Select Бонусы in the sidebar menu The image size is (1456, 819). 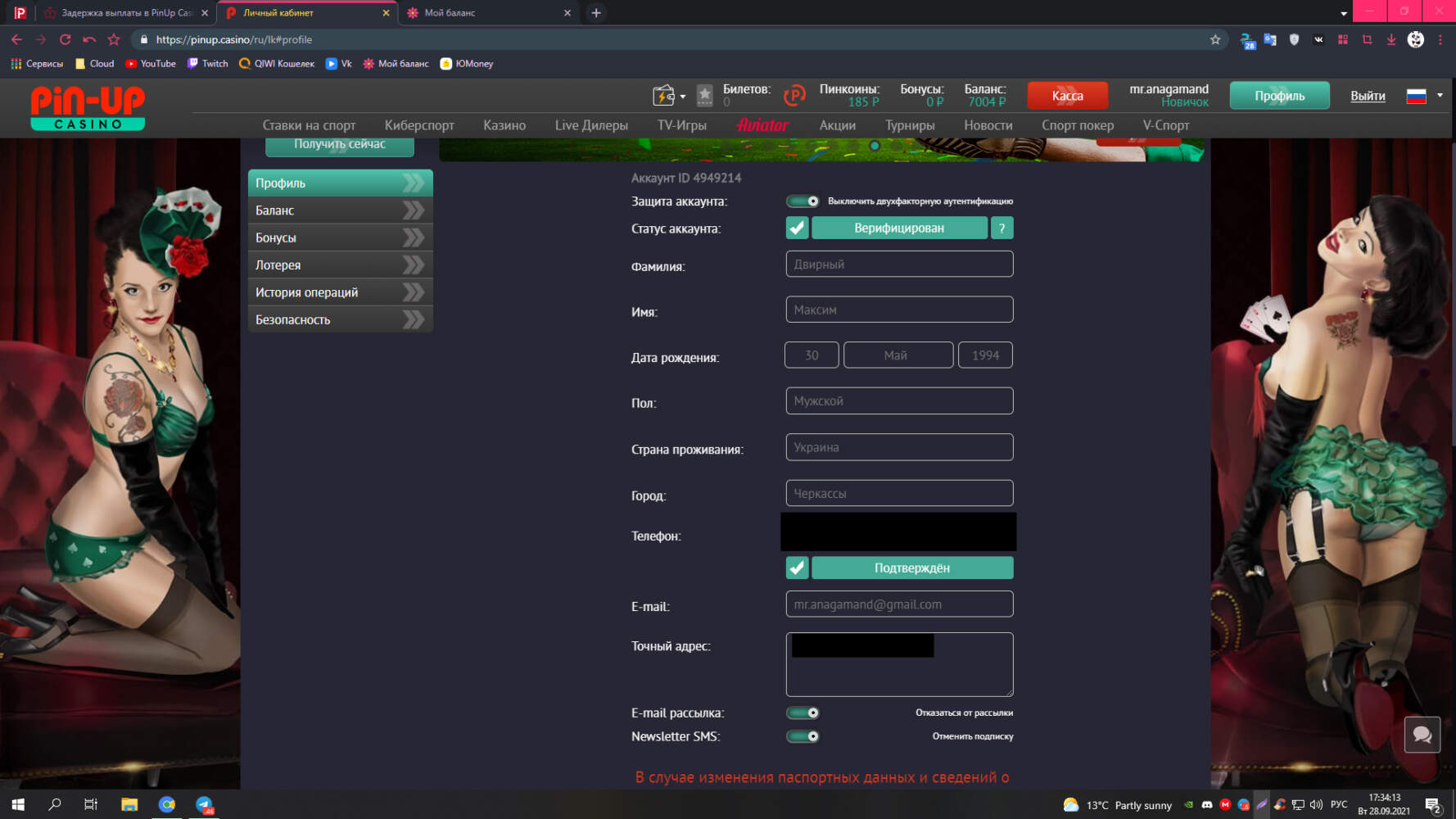click(x=340, y=238)
